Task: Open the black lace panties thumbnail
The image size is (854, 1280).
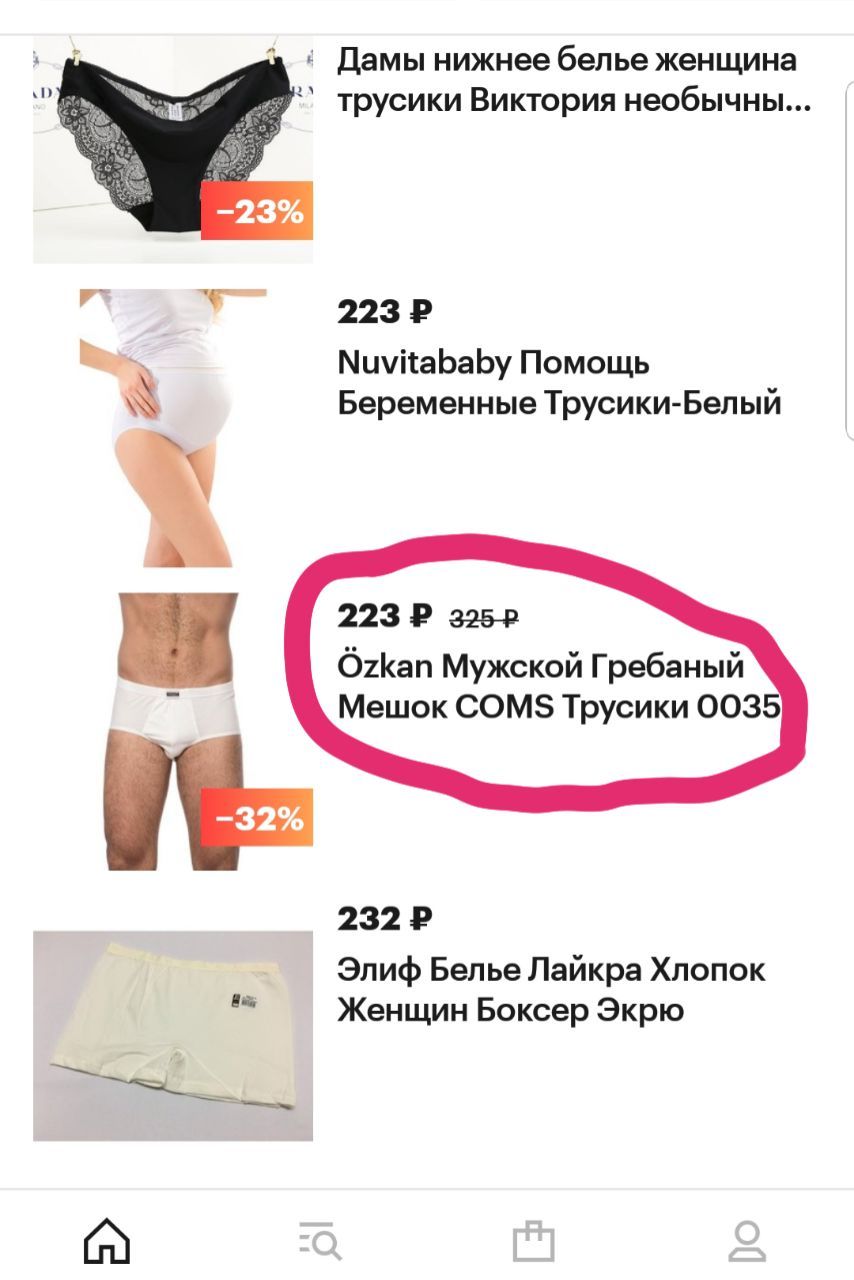Action: point(173,149)
